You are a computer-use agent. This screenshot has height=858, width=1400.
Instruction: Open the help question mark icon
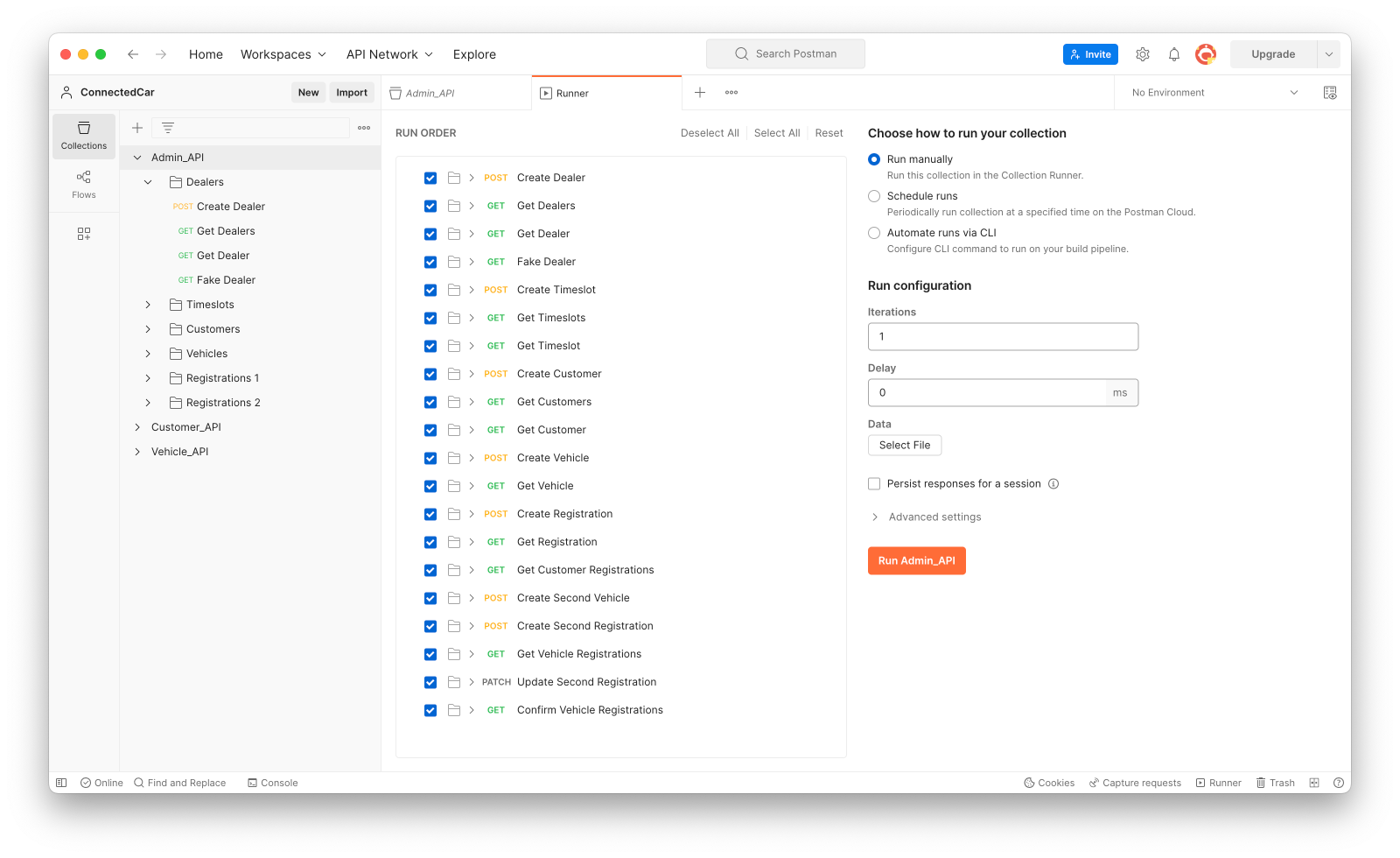pos(1339,783)
